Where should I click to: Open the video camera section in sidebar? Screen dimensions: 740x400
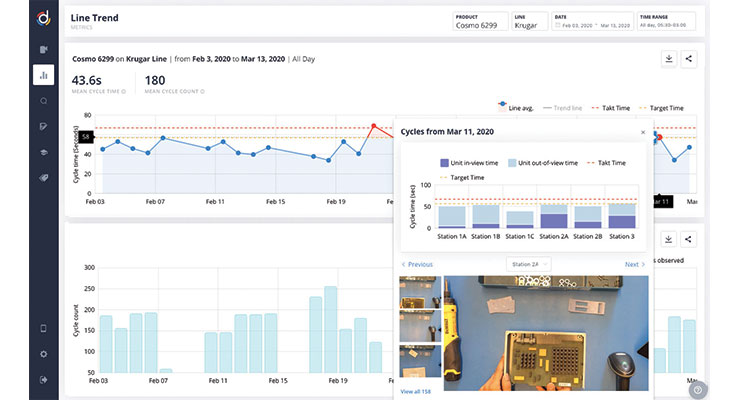(x=44, y=49)
